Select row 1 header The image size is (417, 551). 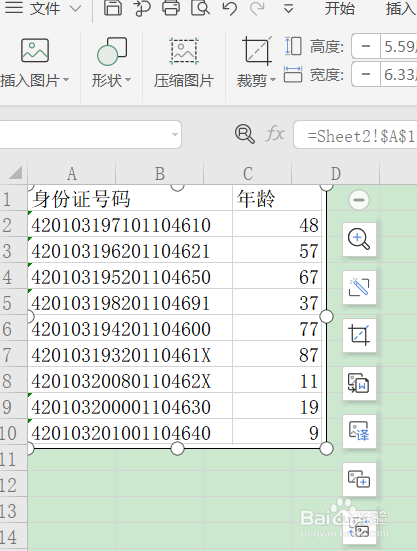pyautogui.click(x=13, y=199)
